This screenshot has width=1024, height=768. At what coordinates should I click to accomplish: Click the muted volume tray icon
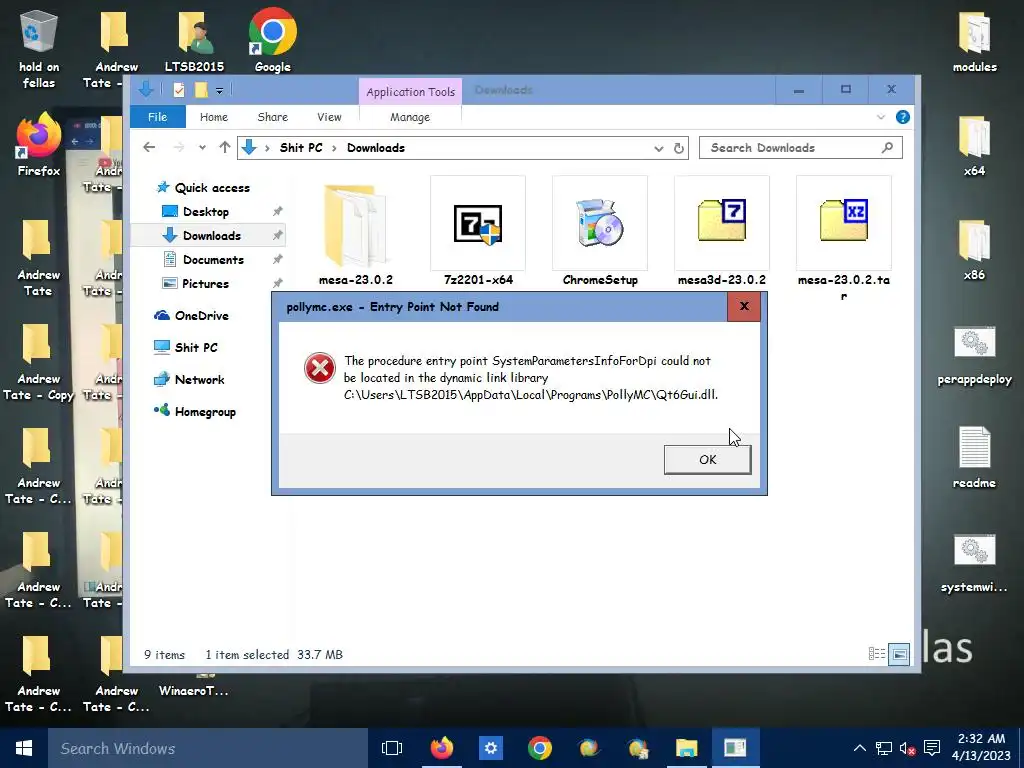(x=908, y=748)
